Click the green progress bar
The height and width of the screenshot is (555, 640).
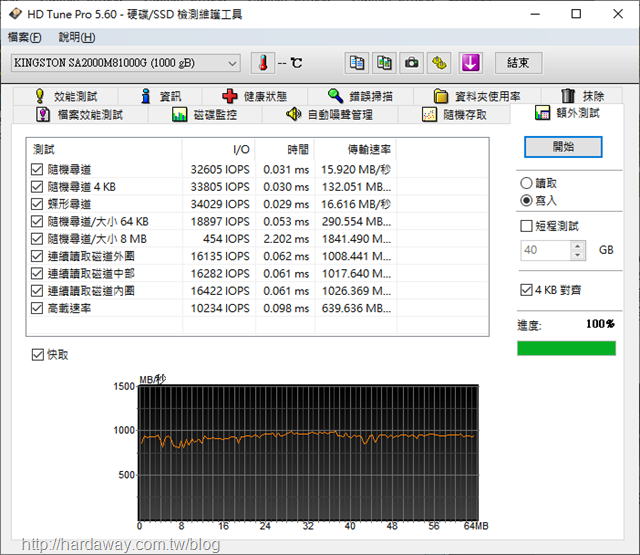567,349
